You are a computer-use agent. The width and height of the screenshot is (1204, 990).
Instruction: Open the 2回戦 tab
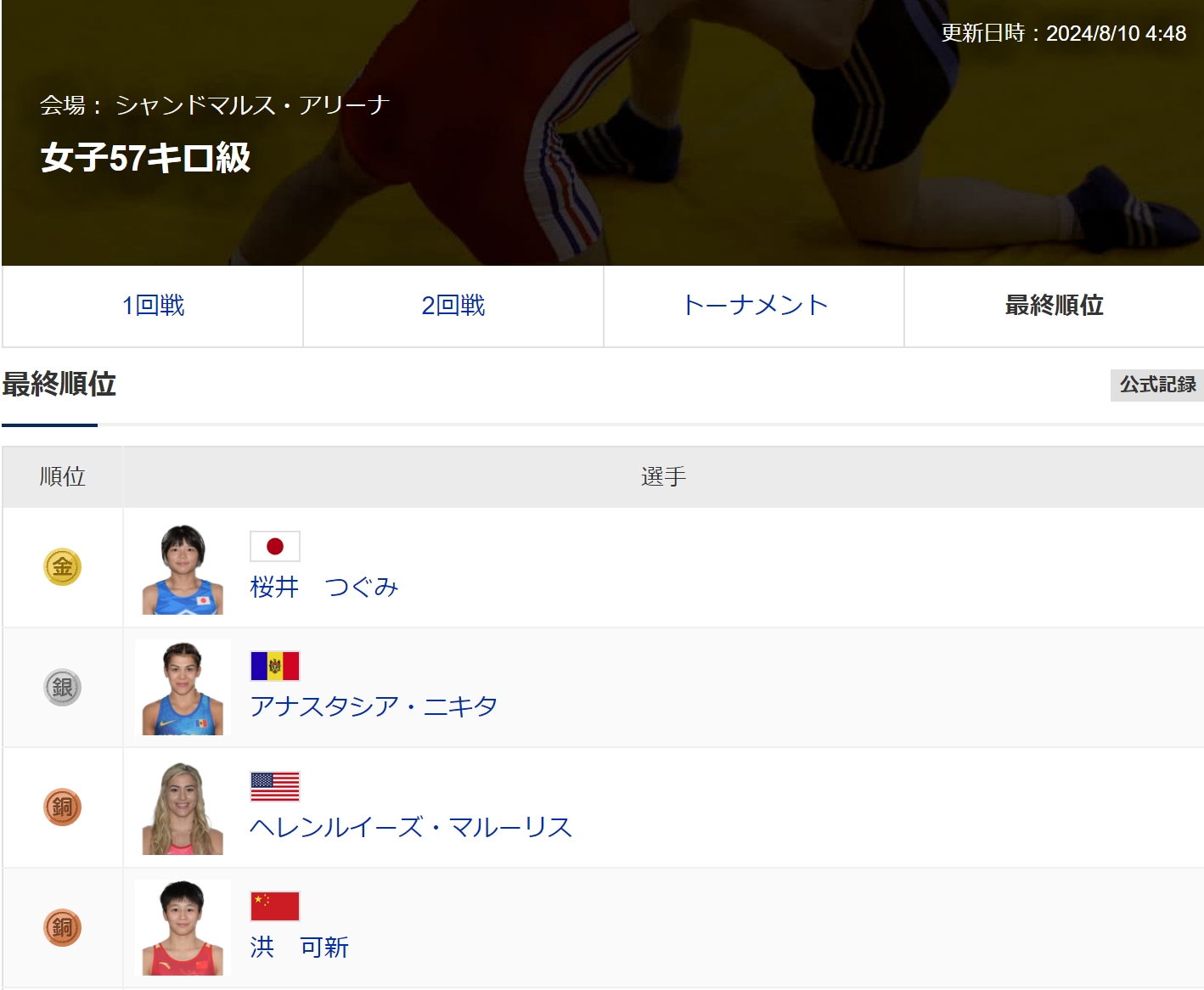[453, 306]
